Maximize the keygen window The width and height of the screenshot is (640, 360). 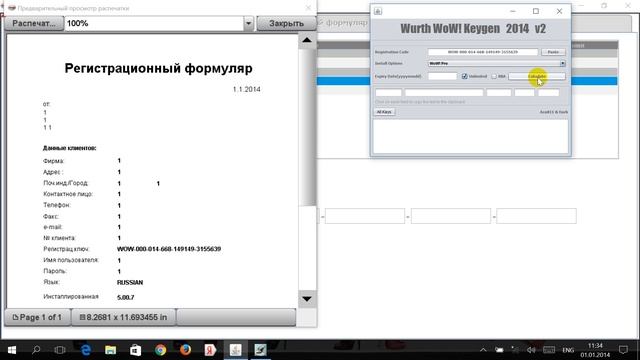pos(536,11)
